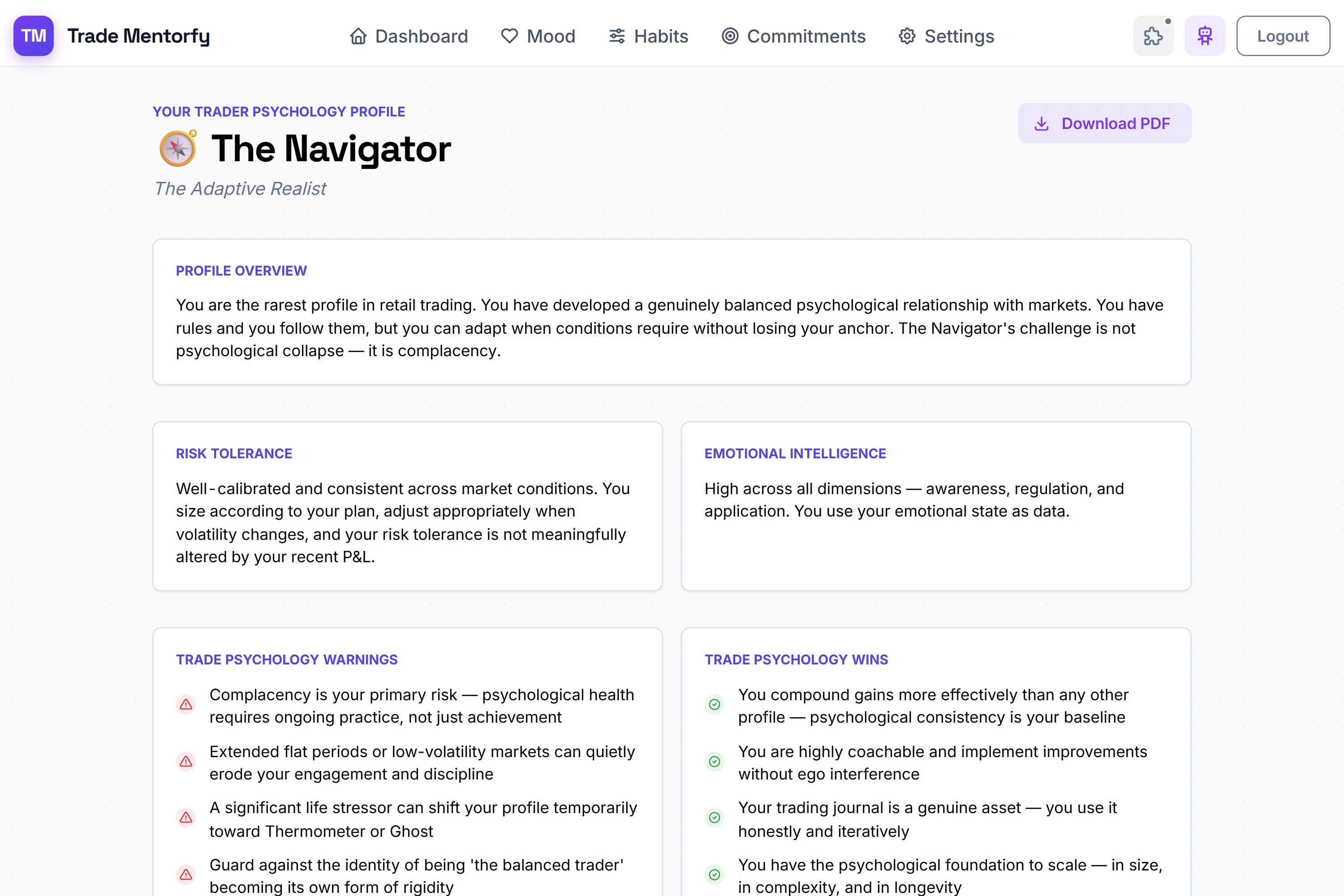Open the robot assistant icon
Viewport: 1344px width, 896px height.
pyautogui.click(x=1205, y=36)
